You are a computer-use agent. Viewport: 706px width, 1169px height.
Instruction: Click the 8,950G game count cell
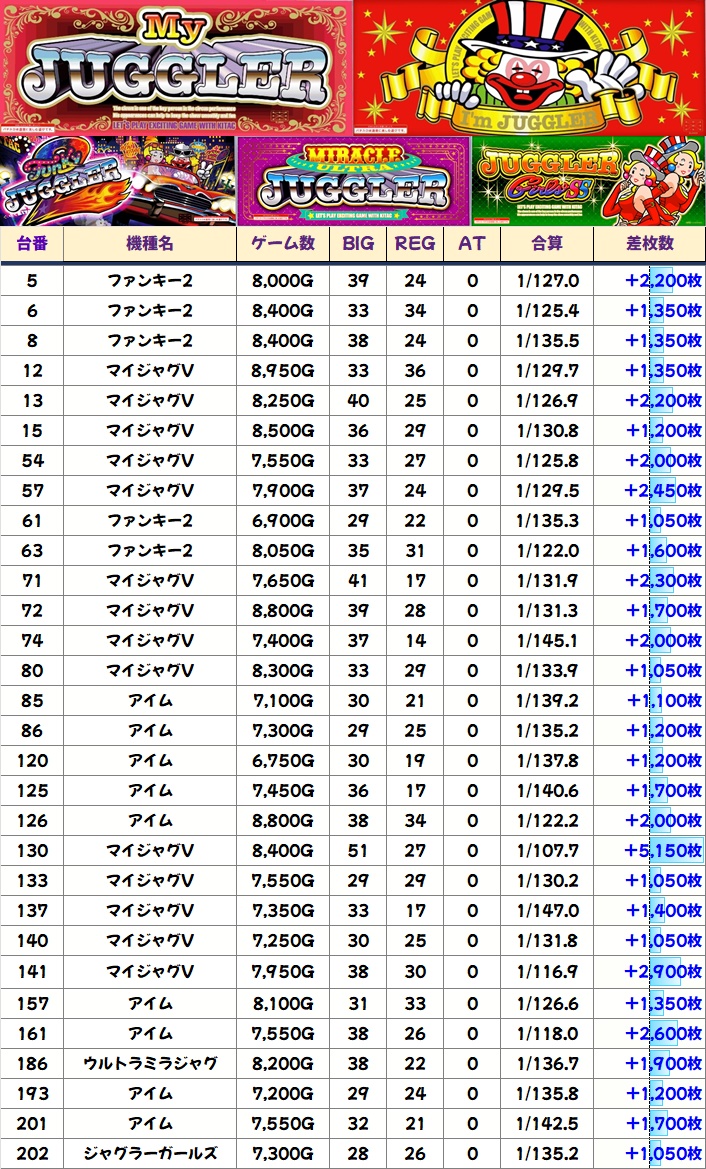[283, 371]
